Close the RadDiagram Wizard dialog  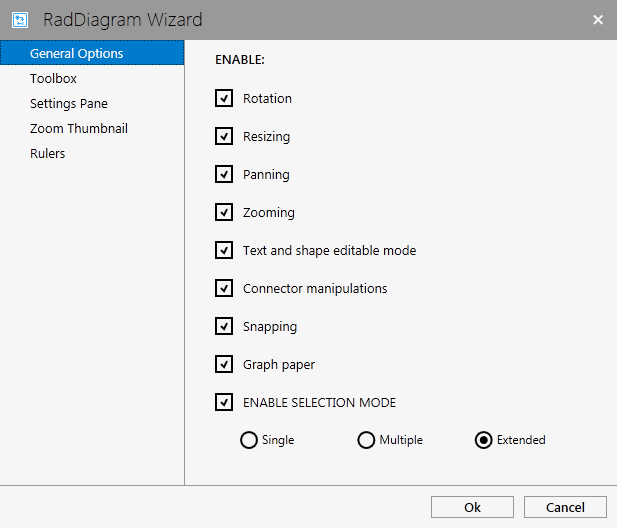pyautogui.click(x=597, y=19)
